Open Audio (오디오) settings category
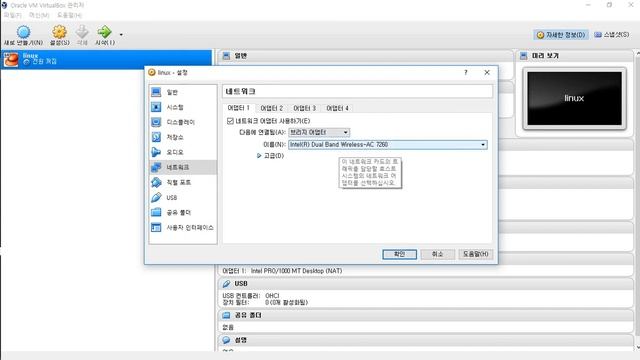 (183, 152)
